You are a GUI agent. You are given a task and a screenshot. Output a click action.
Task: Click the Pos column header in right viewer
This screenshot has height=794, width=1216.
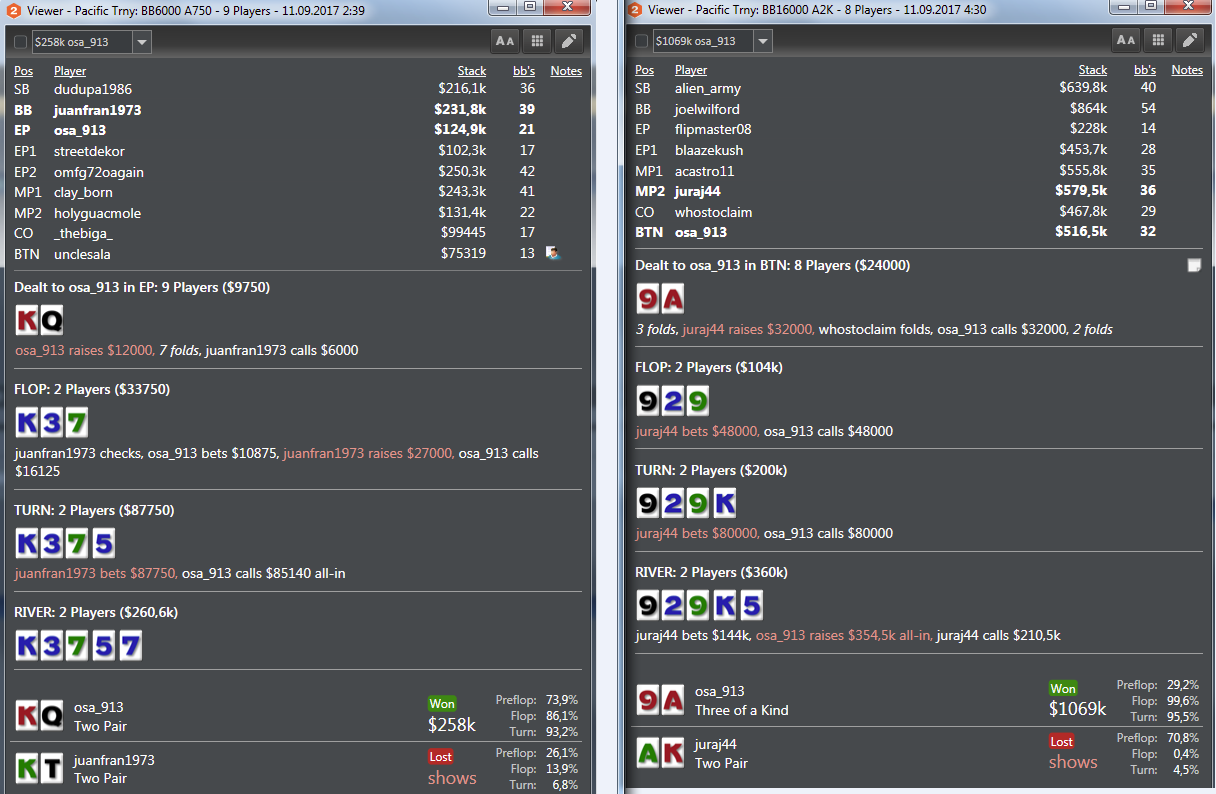[645, 70]
